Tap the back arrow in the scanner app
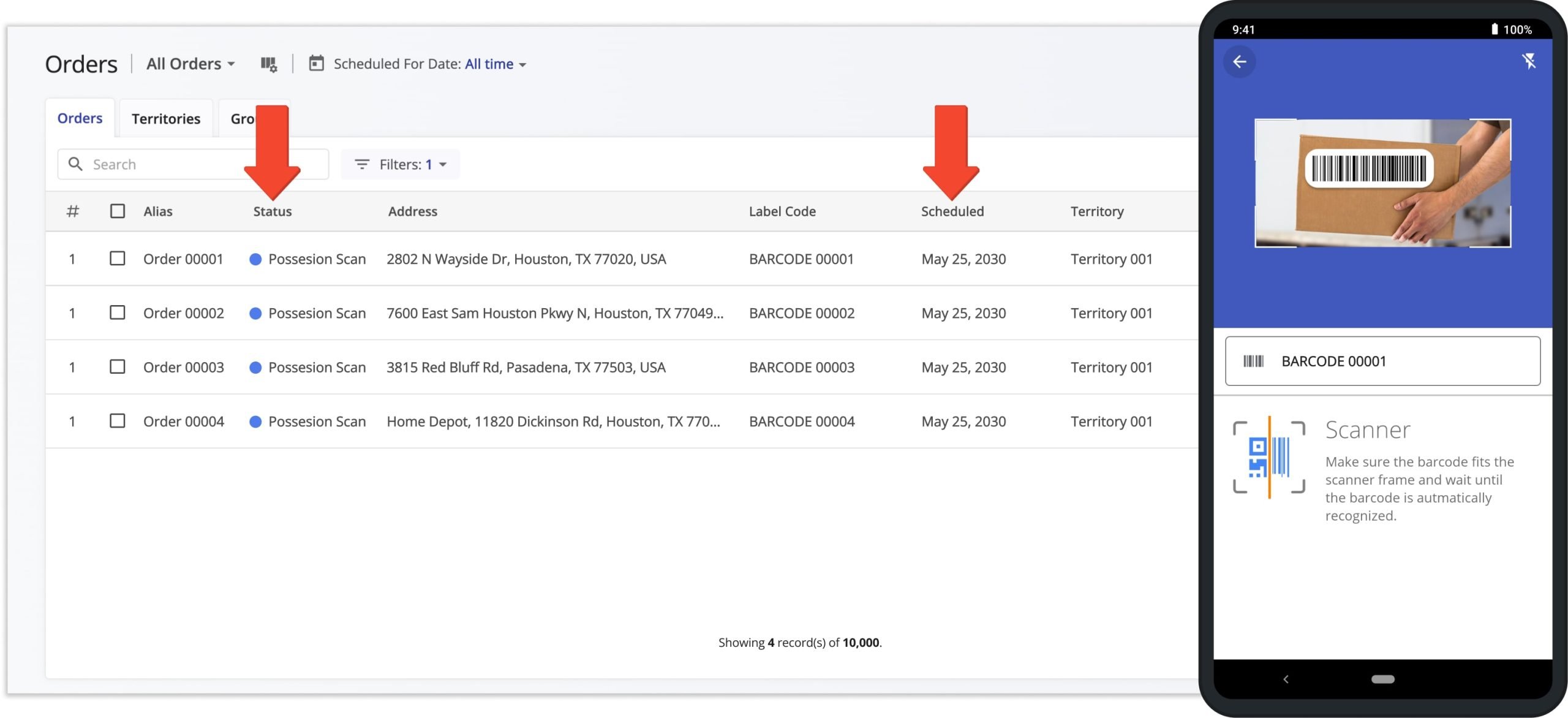1568x718 pixels. 1239,61
